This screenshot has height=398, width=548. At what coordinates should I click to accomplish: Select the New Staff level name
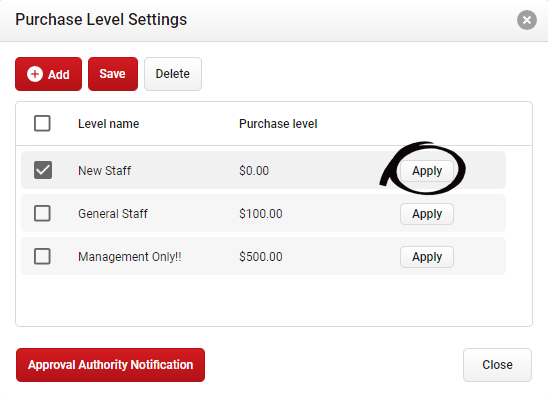click(104, 171)
